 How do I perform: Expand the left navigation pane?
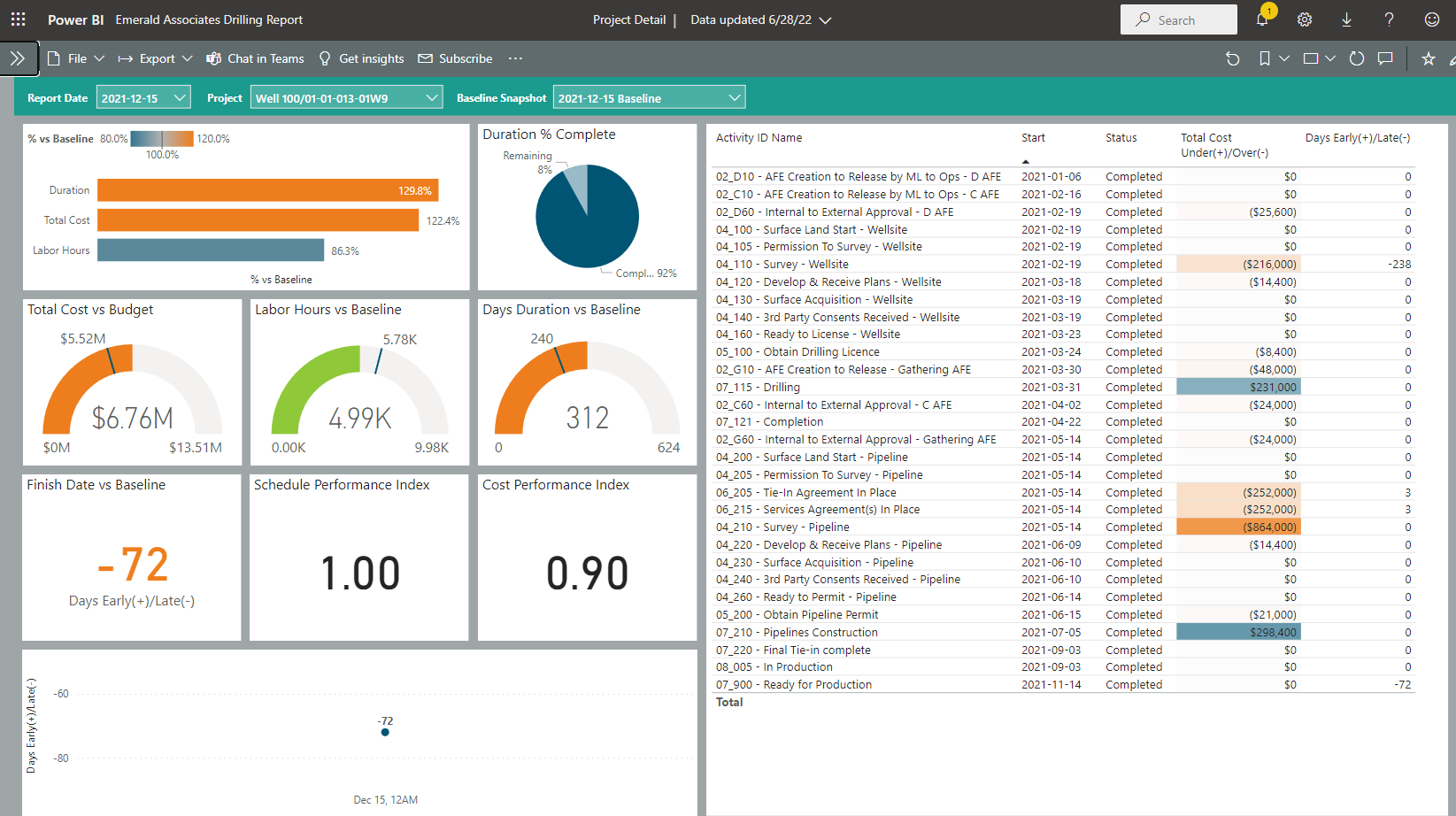pos(18,58)
